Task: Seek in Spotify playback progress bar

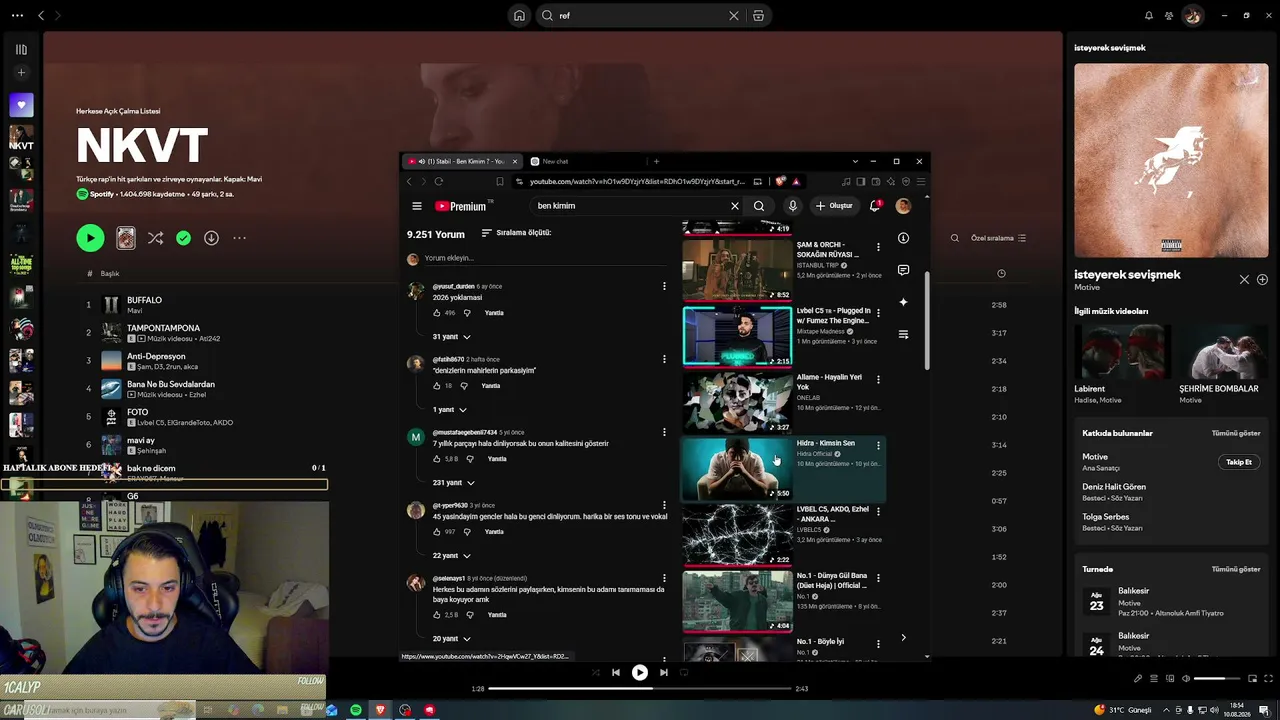Action: click(640, 688)
